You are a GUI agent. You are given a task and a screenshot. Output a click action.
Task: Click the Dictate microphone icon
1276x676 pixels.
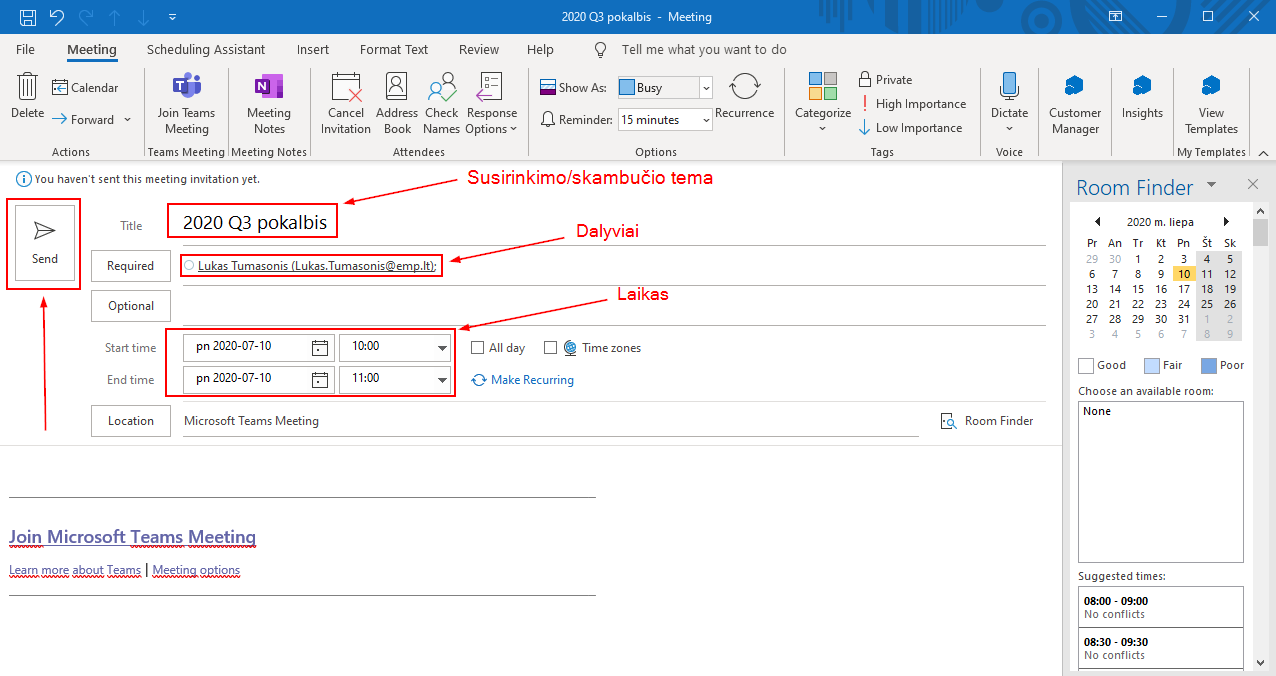(x=1009, y=88)
